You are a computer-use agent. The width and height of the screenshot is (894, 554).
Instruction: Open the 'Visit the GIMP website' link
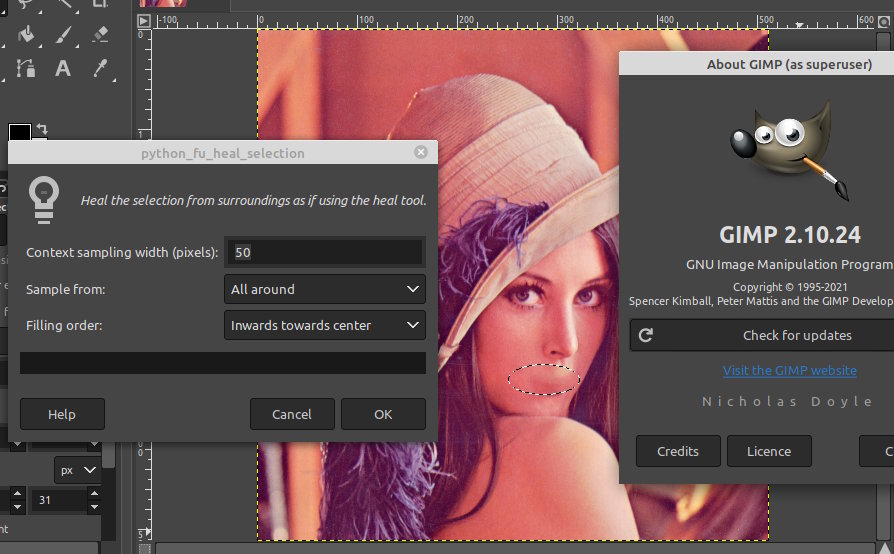point(789,370)
